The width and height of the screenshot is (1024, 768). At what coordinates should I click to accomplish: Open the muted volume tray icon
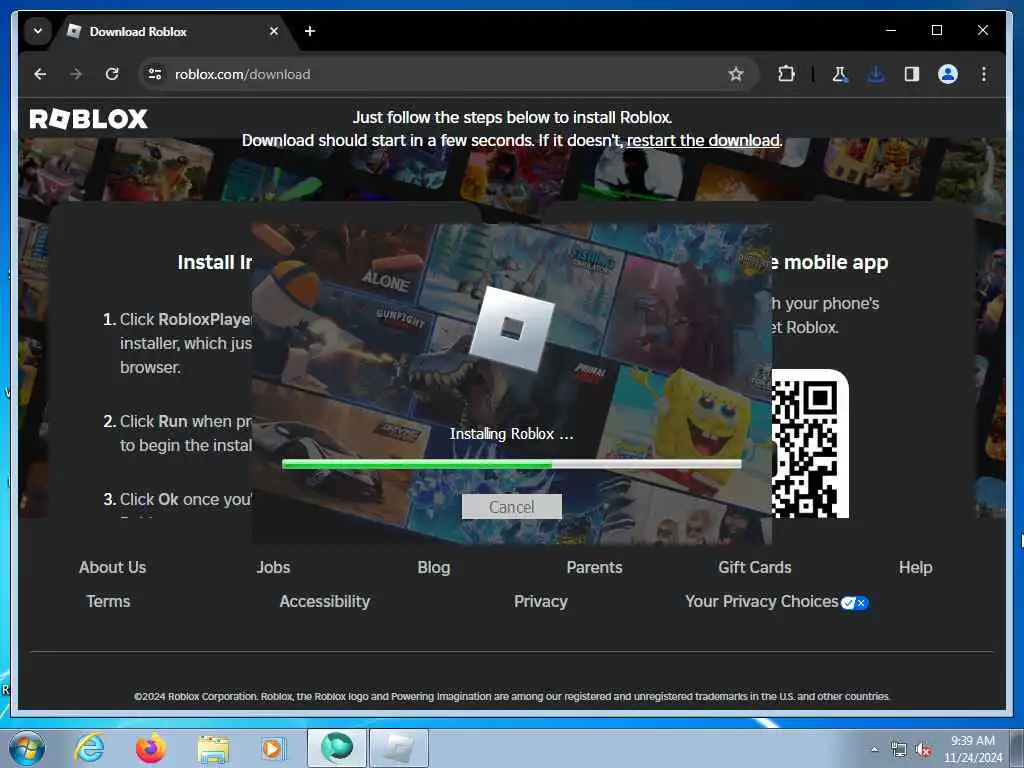click(x=923, y=750)
